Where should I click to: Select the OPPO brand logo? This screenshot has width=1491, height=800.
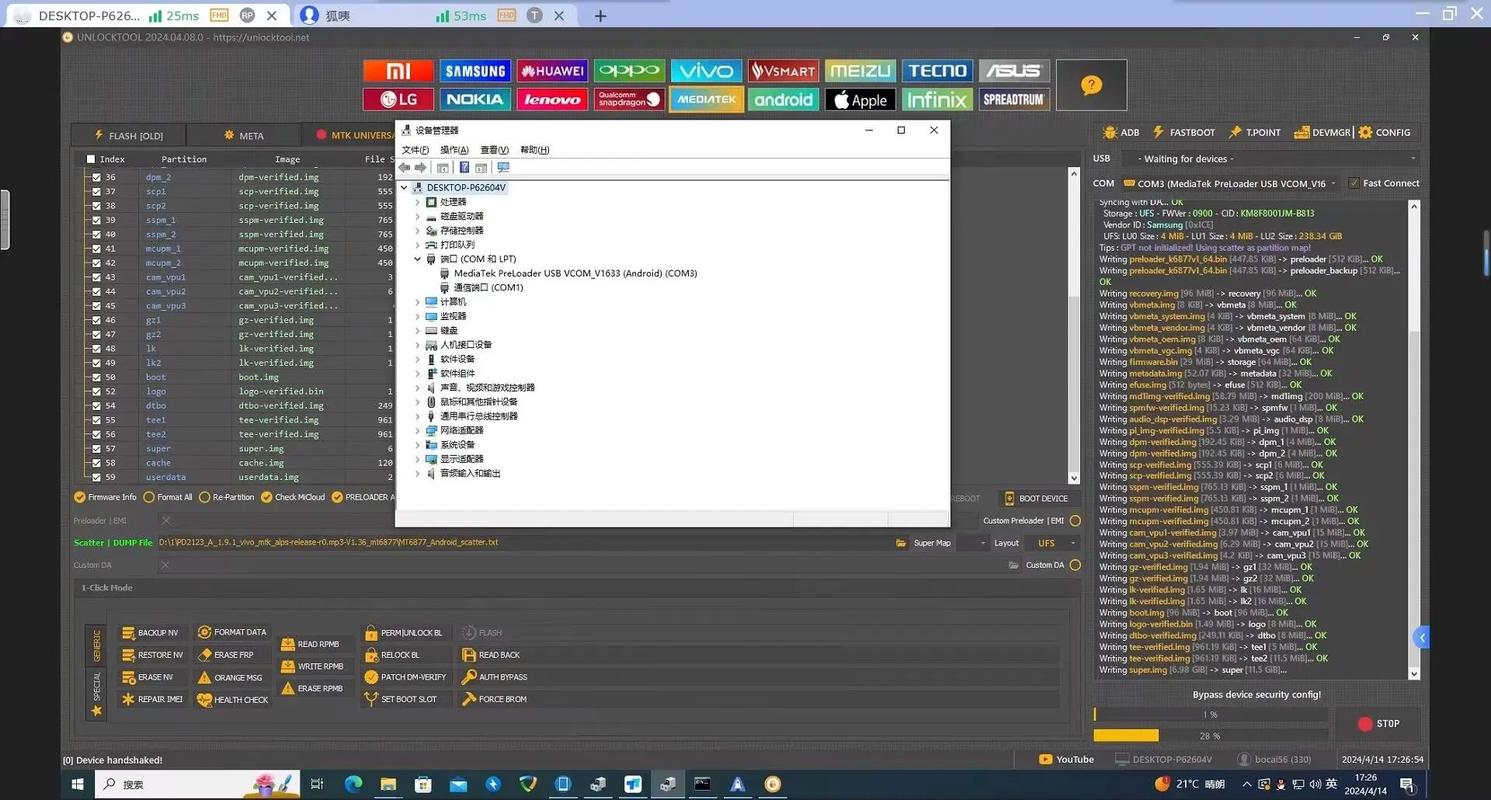point(629,71)
